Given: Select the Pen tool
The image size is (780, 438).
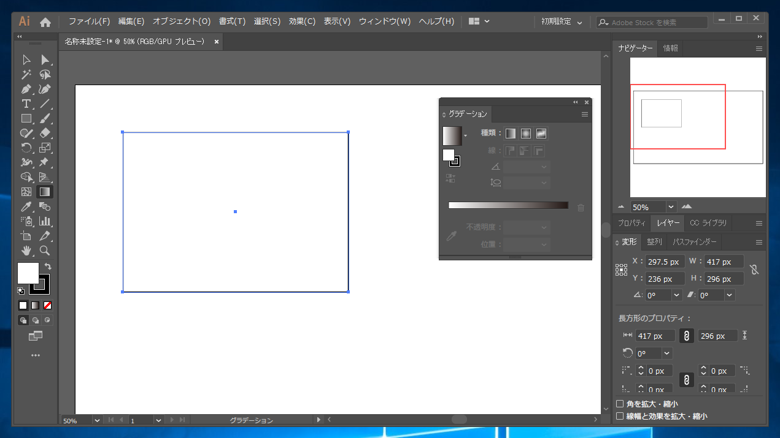Looking at the screenshot, I should [26, 89].
